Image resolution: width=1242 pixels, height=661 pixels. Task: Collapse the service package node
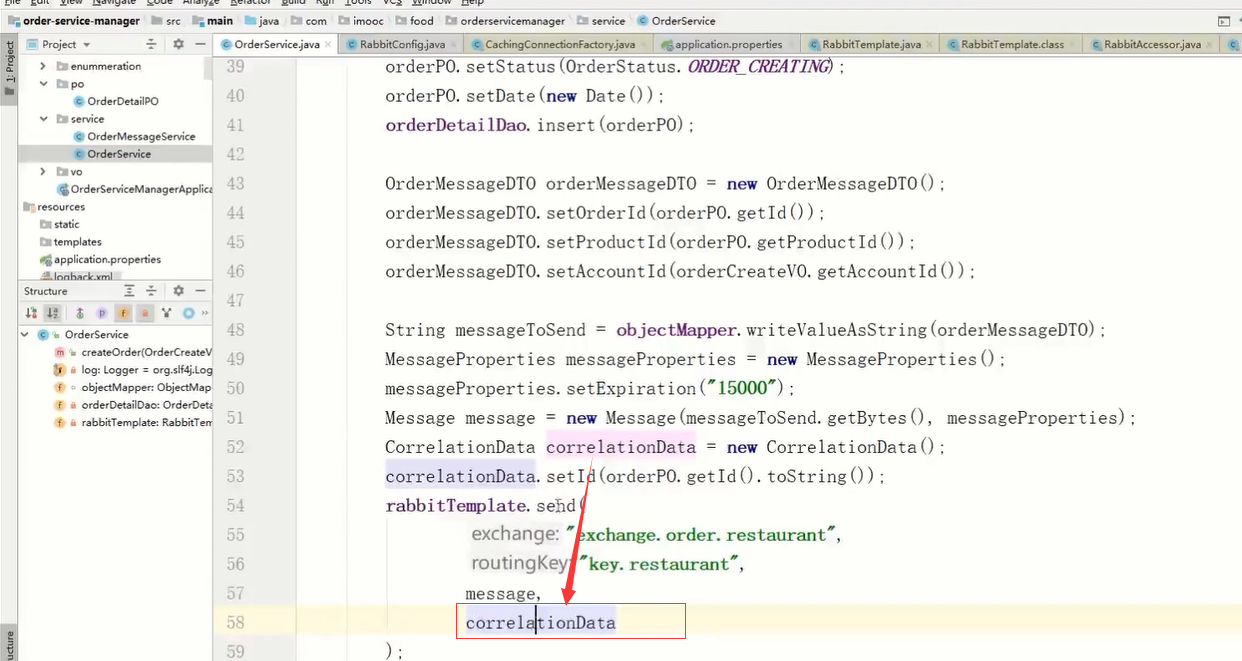click(x=43, y=119)
